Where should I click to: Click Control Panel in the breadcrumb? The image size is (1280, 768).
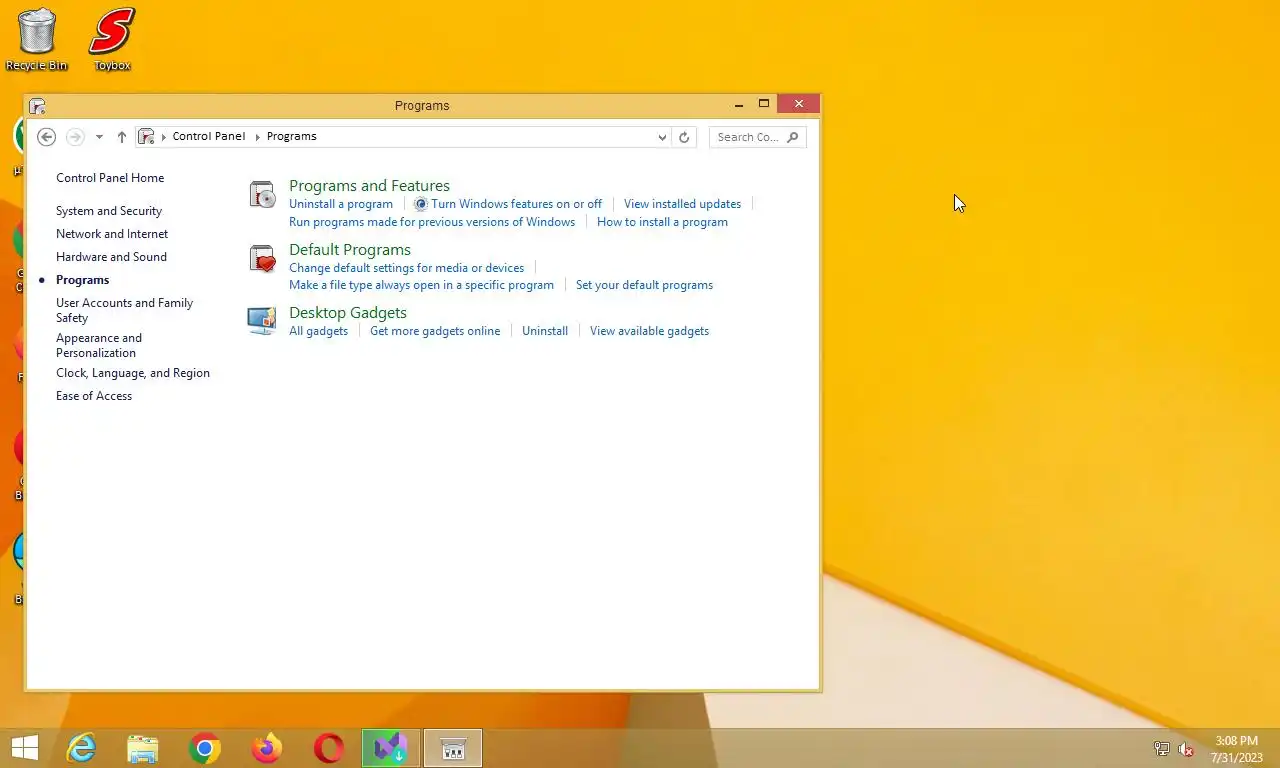click(209, 136)
